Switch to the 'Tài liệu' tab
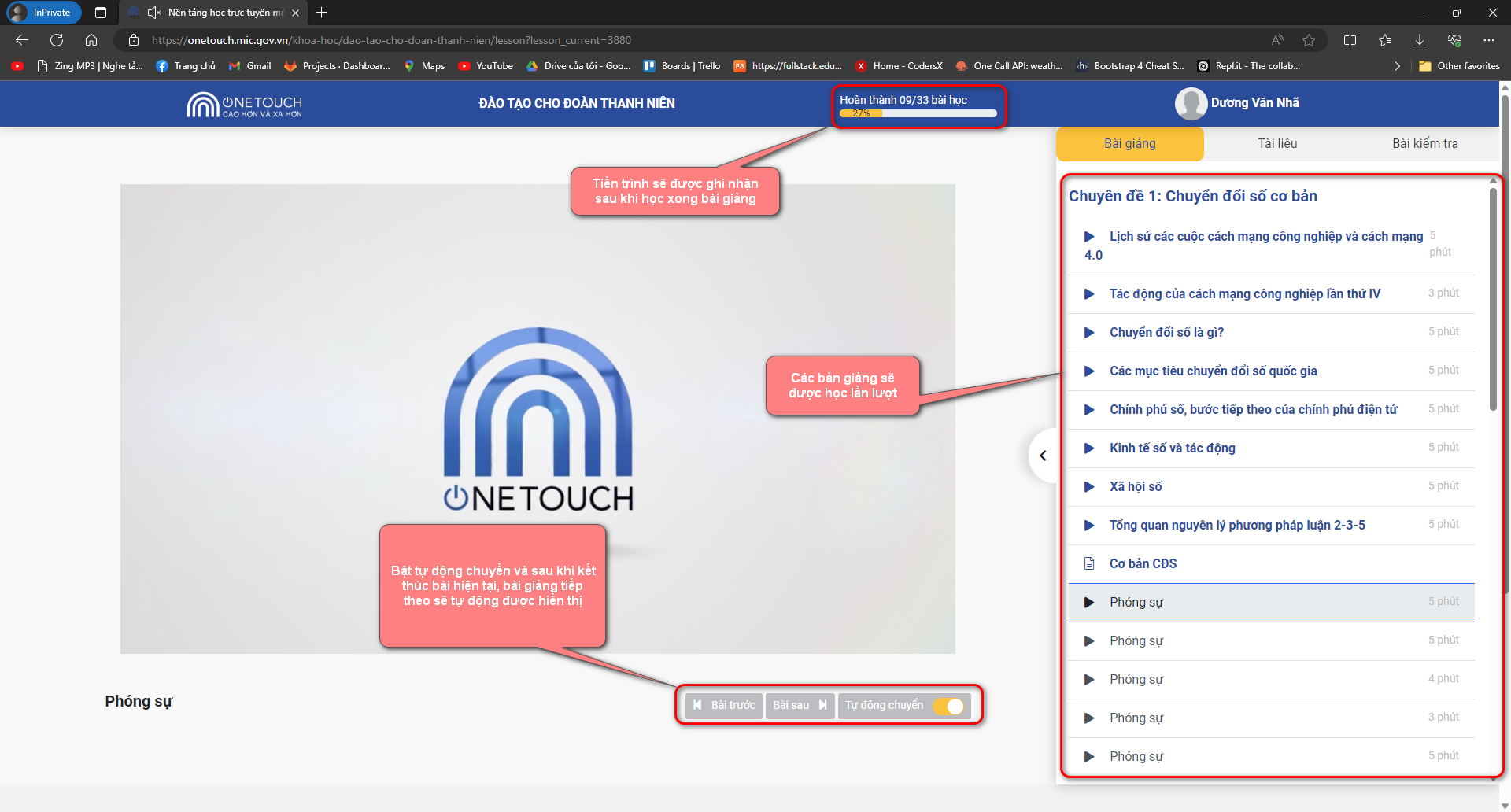 [1277, 144]
